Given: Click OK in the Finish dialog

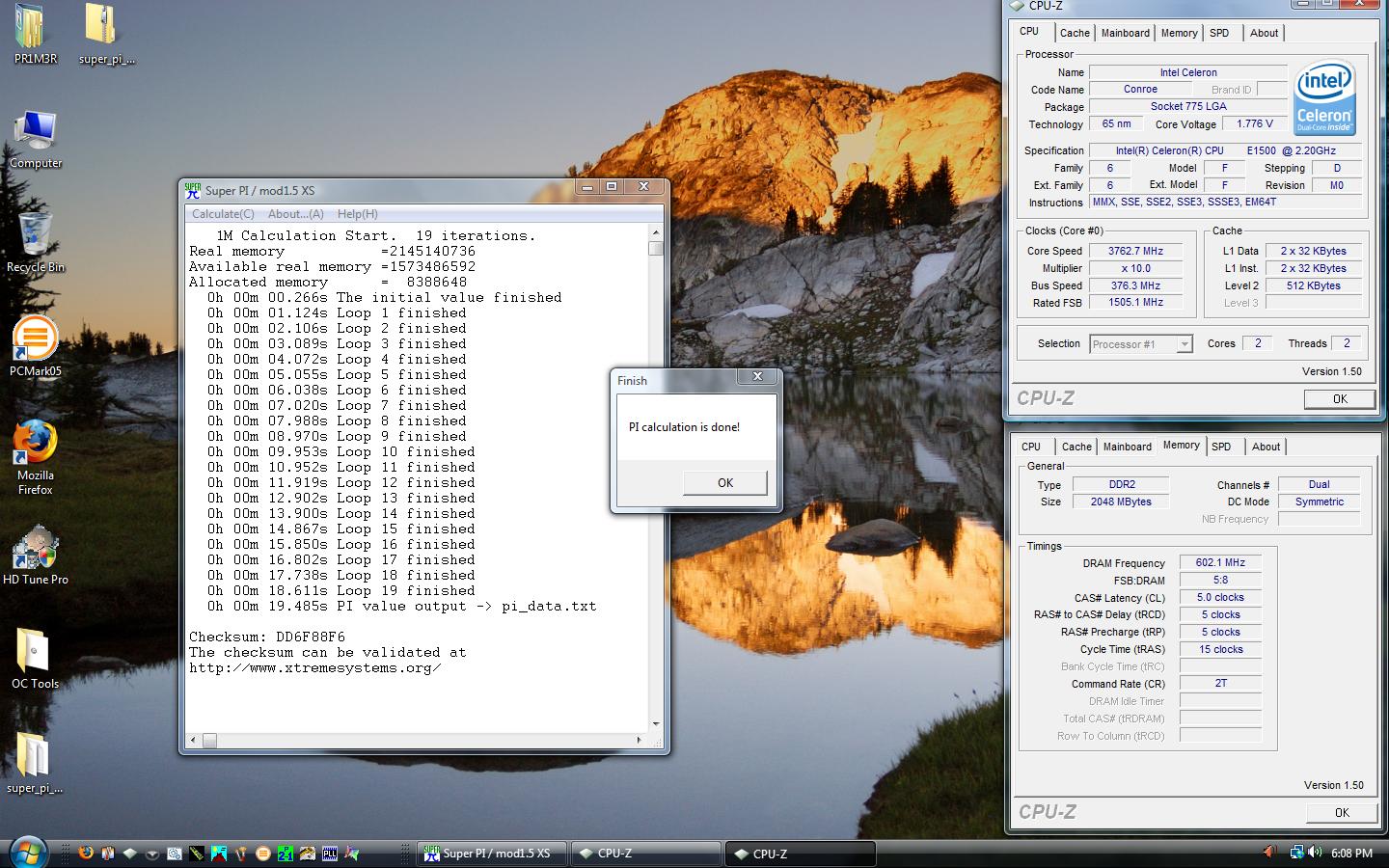Looking at the screenshot, I should click(x=725, y=483).
